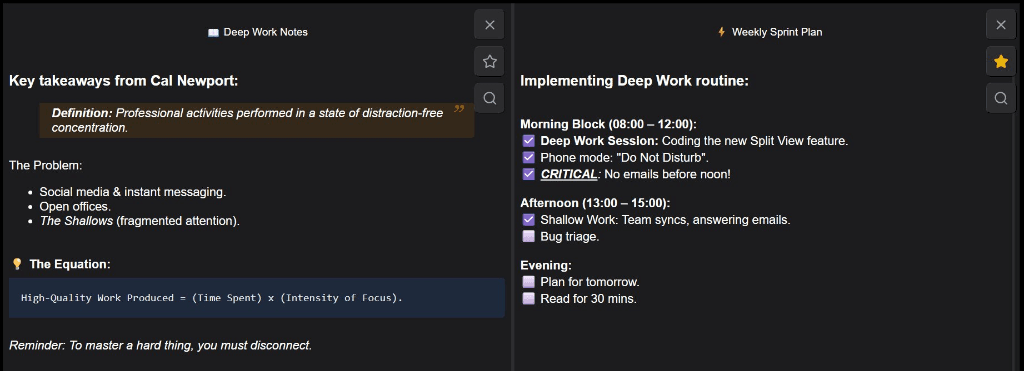Click the lightning icon beside Weekly Sprint Plan
The image size is (1024, 371).
[722, 32]
